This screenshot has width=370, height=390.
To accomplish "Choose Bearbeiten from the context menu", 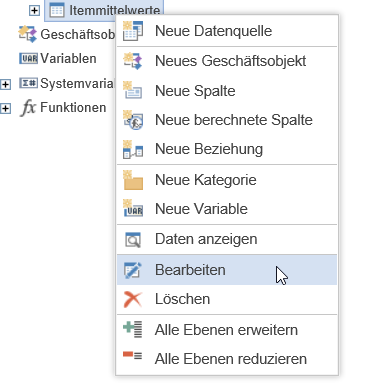I will click(227, 270).
